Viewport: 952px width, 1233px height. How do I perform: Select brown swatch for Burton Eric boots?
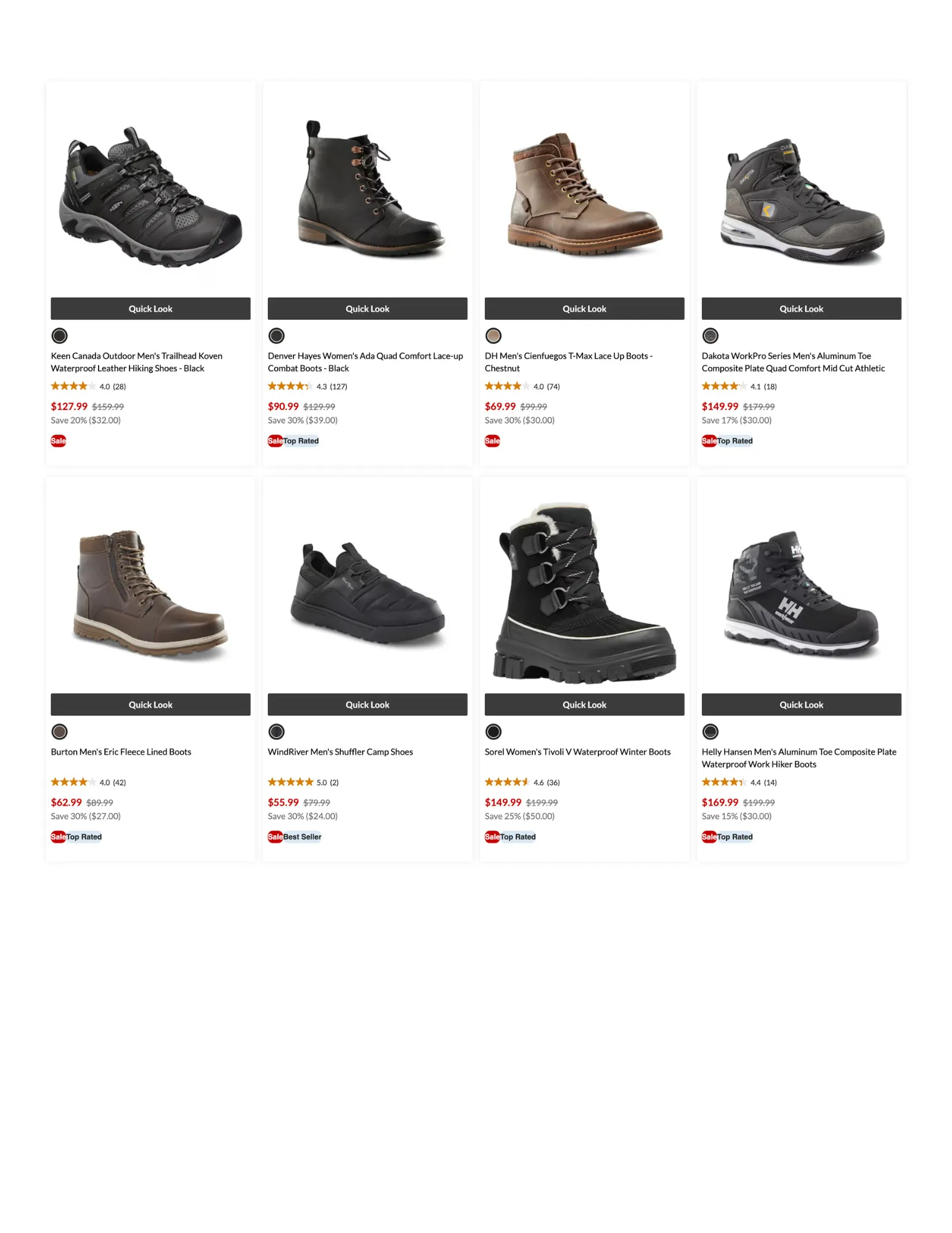(59, 731)
